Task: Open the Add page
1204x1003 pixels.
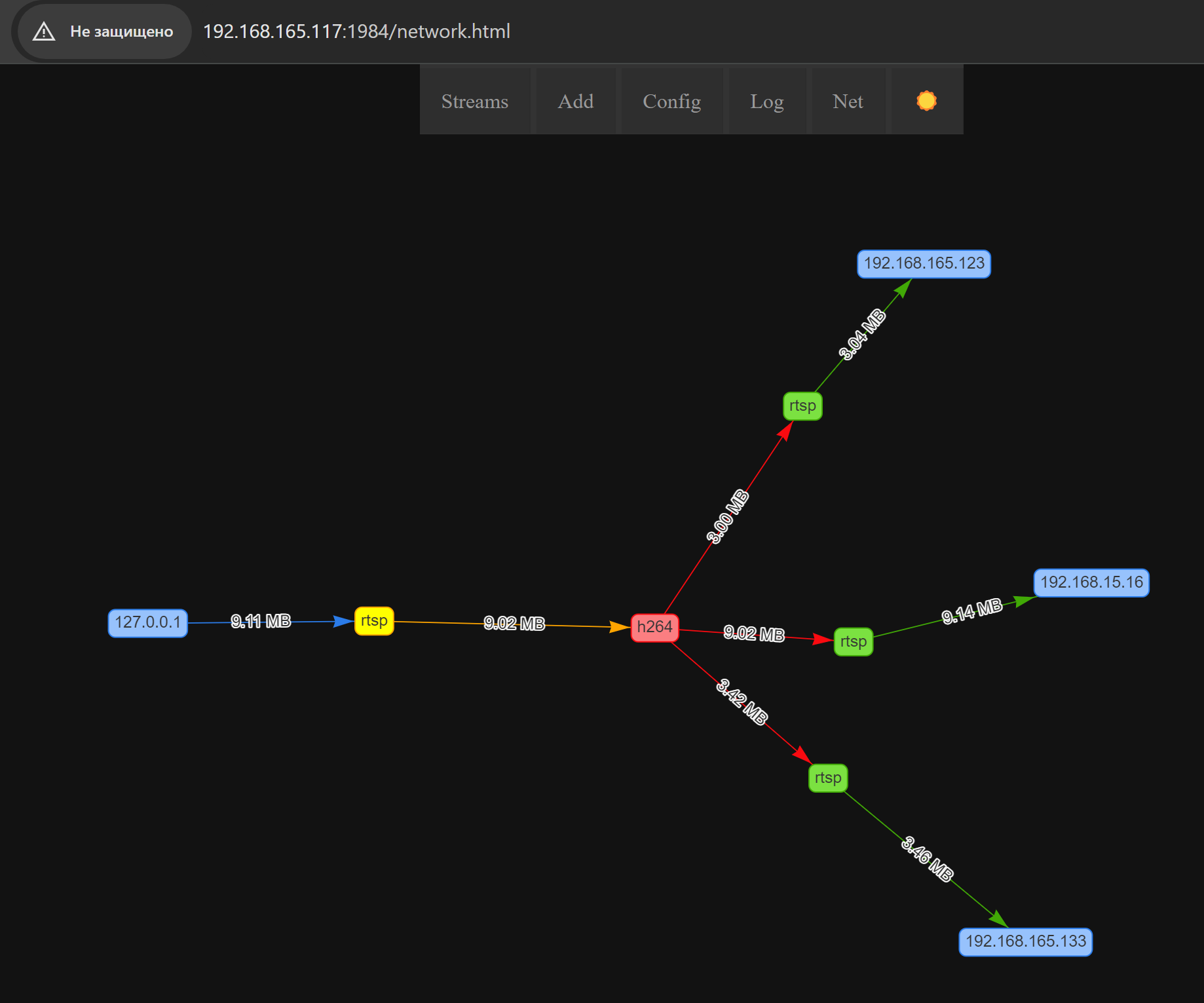Action: (576, 101)
